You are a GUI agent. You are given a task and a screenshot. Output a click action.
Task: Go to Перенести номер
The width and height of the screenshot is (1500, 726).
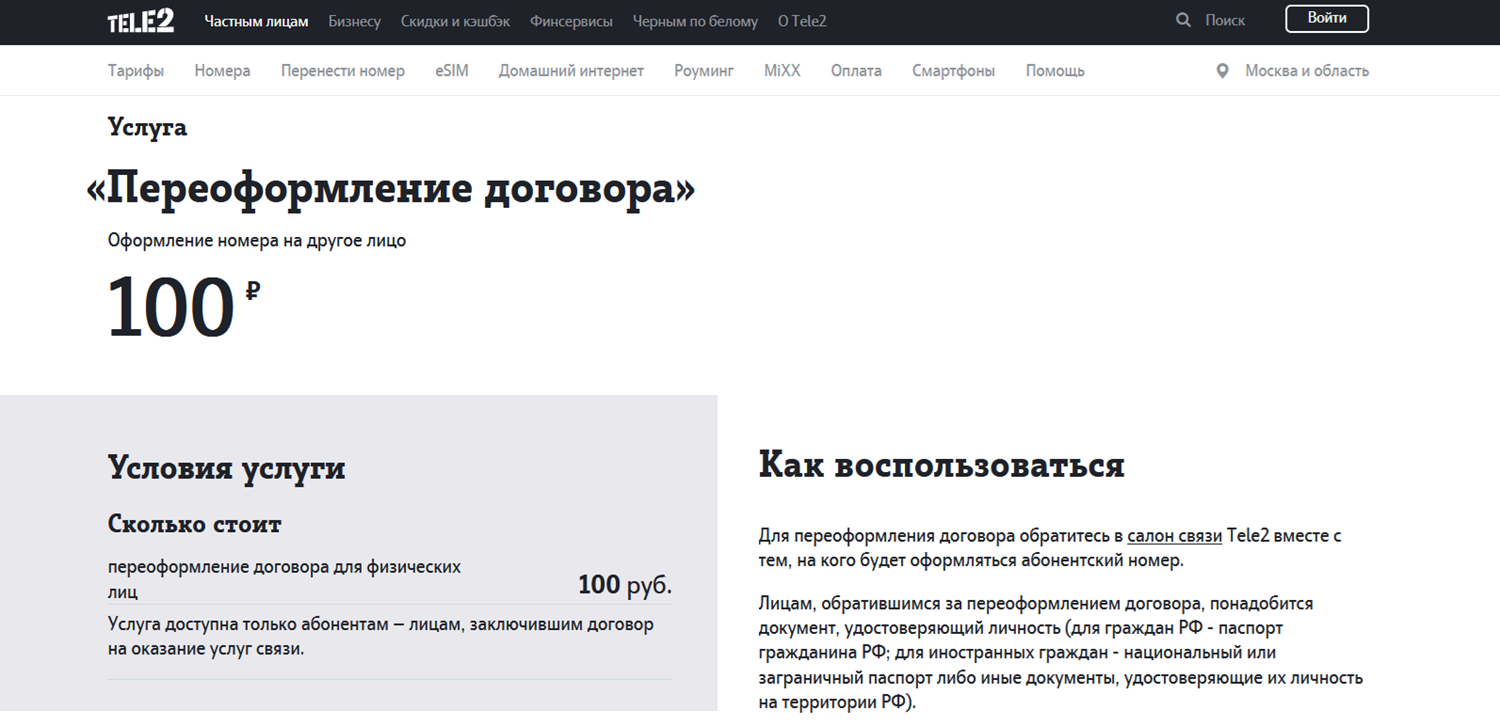coord(343,71)
